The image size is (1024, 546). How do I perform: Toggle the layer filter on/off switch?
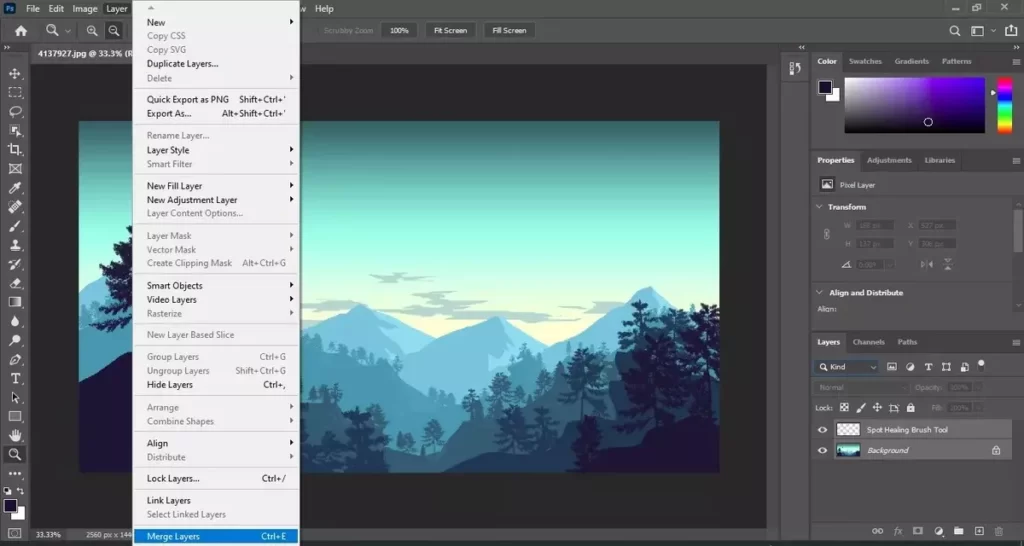981,365
